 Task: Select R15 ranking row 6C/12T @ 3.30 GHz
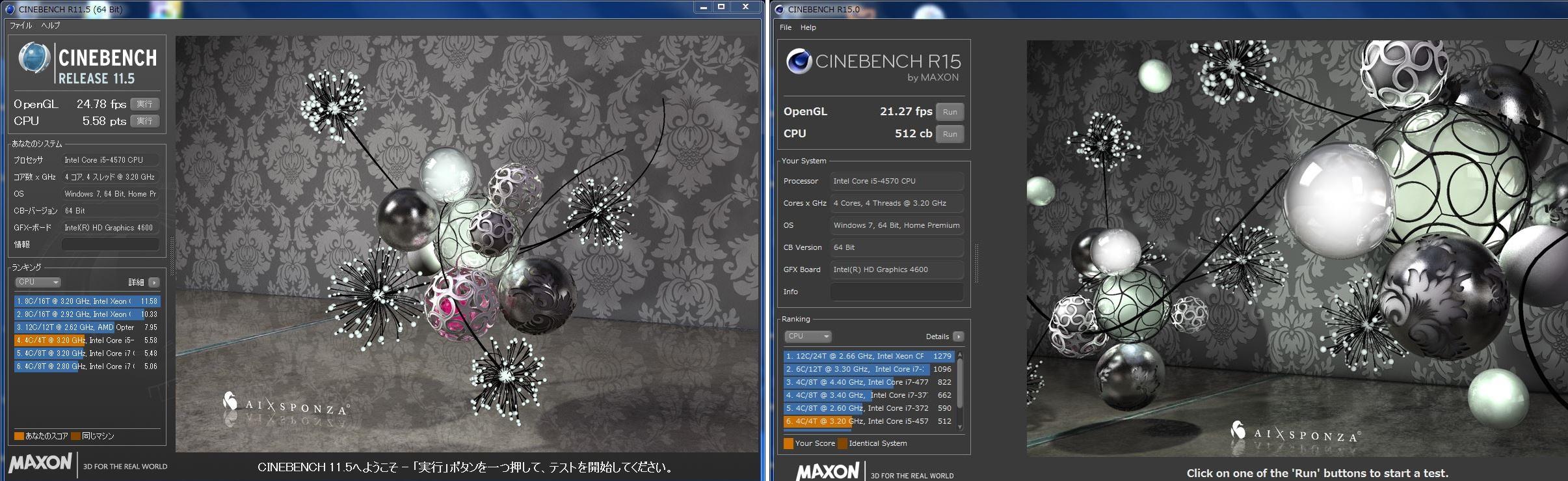pos(869,369)
